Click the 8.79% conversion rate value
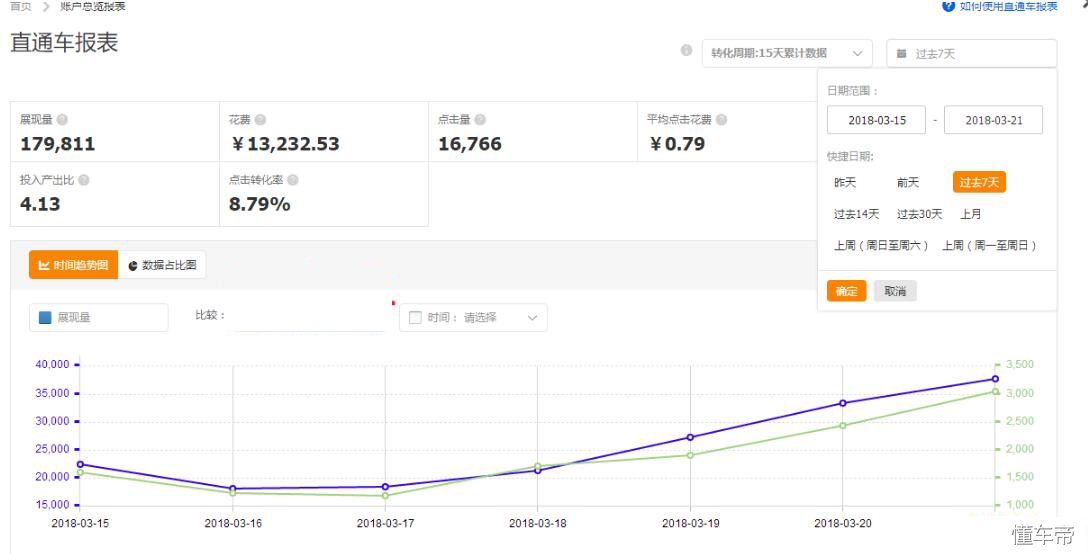The image size is (1088, 554). (x=260, y=204)
